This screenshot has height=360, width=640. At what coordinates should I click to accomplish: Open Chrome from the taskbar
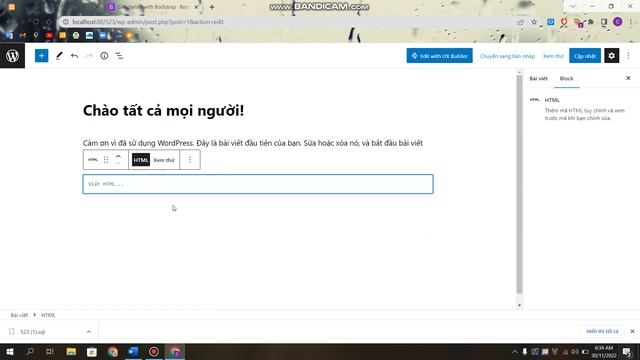(113, 351)
